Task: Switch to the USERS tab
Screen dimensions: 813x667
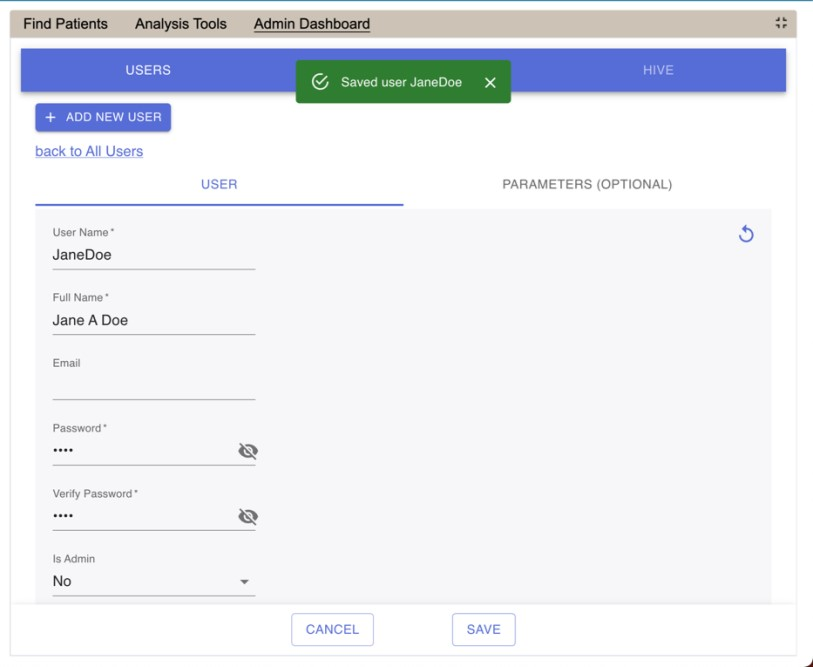Action: pos(148,70)
